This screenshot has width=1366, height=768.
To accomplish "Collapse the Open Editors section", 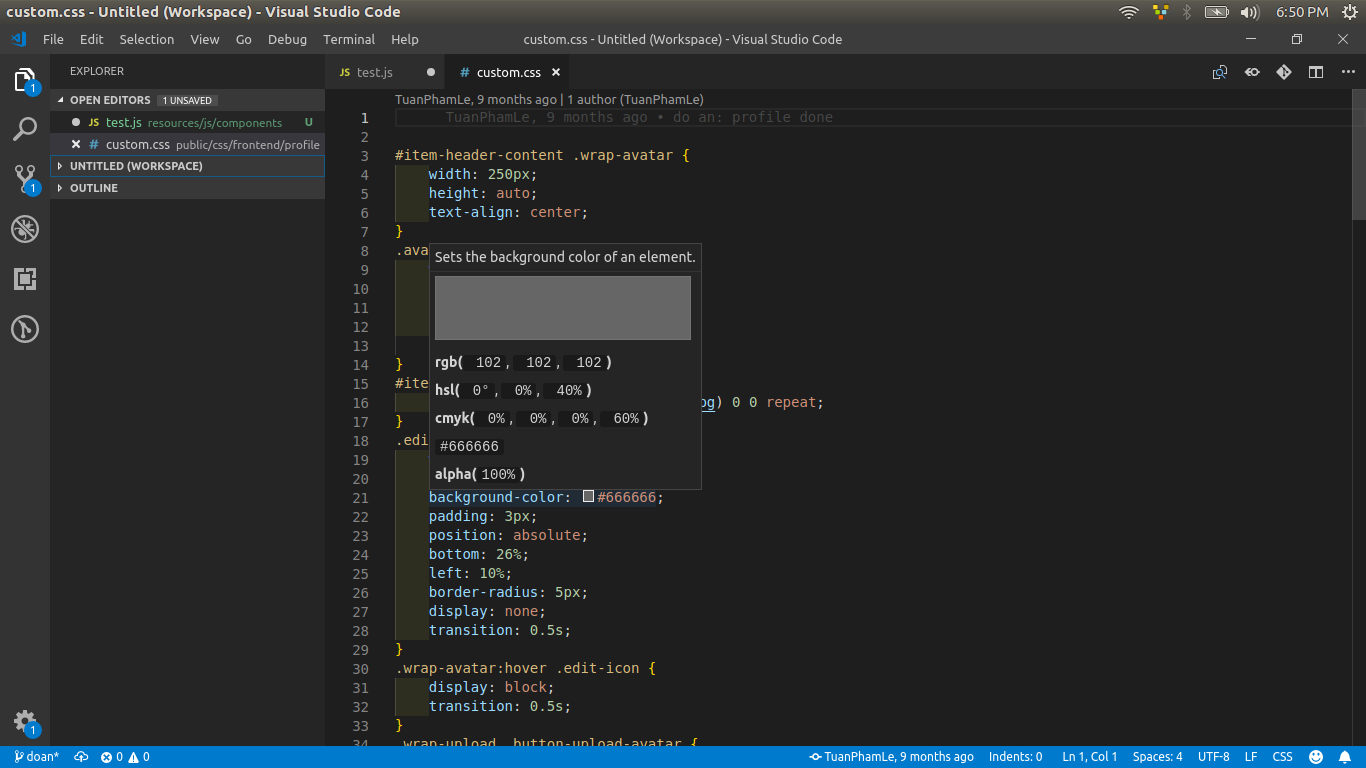I will pos(110,100).
